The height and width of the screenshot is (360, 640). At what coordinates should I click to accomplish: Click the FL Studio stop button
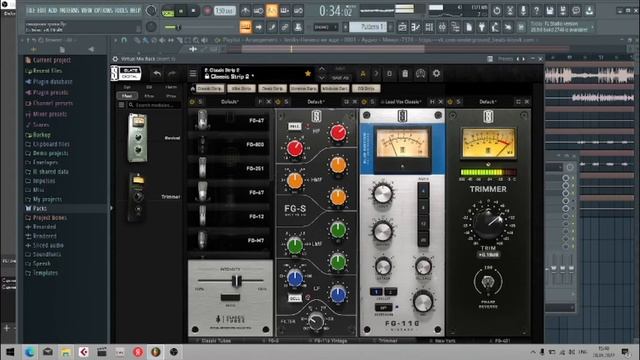click(x=193, y=11)
